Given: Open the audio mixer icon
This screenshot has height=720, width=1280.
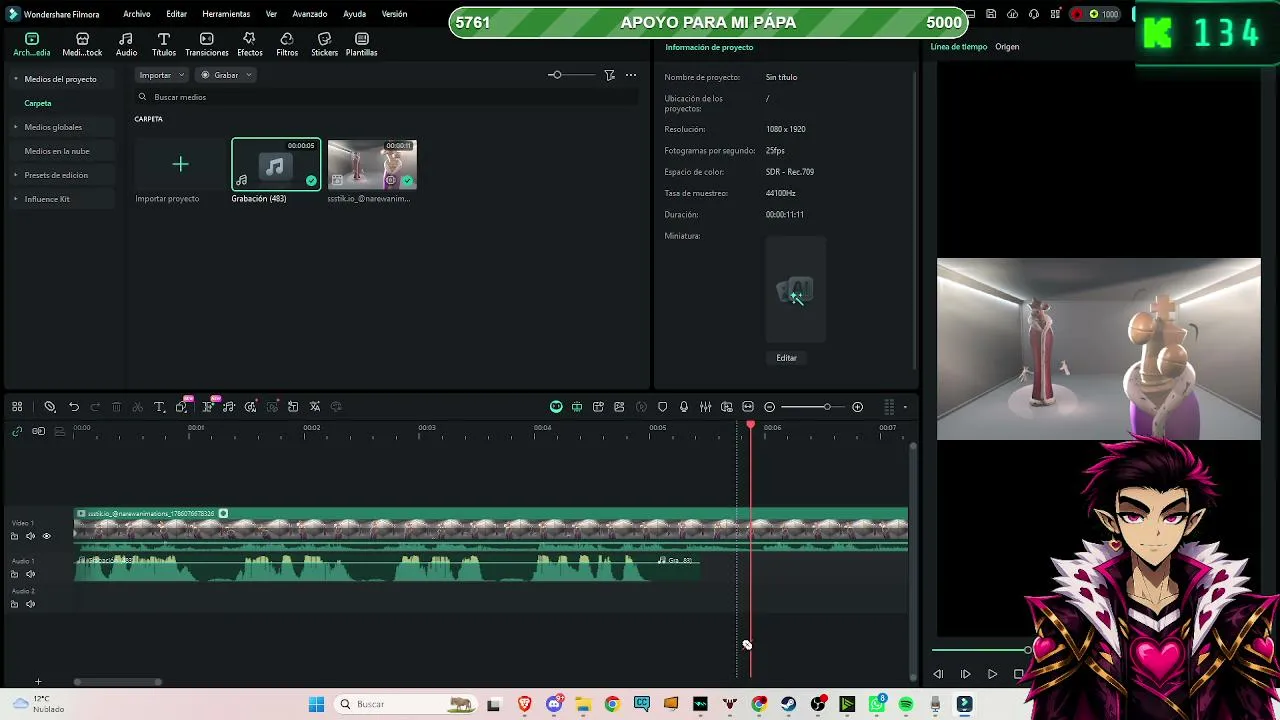Looking at the screenshot, I should pyautogui.click(x=705, y=407).
